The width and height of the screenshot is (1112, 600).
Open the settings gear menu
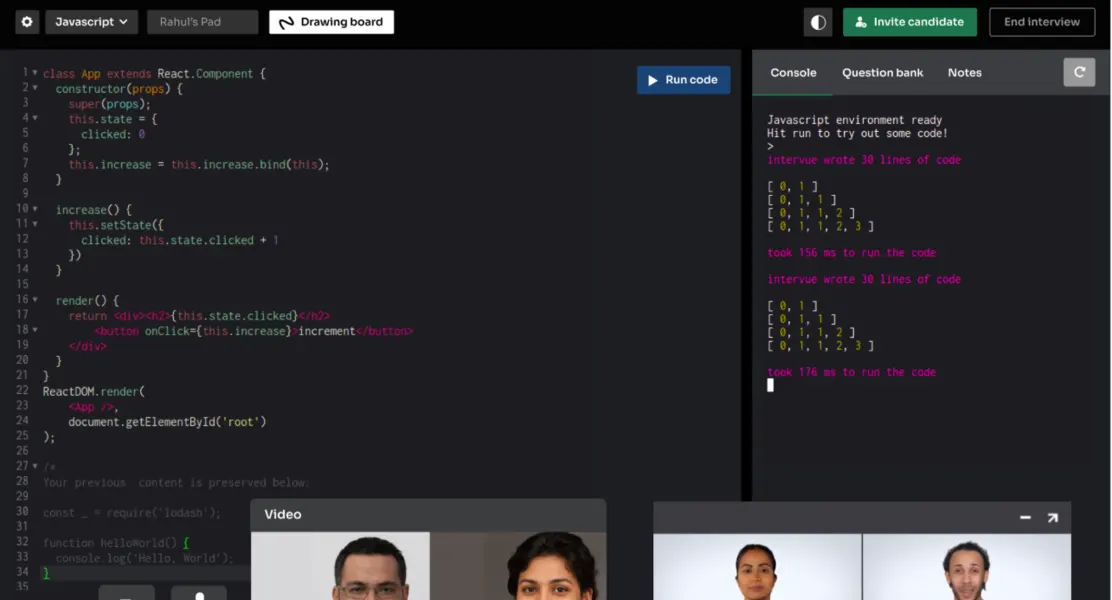(27, 22)
